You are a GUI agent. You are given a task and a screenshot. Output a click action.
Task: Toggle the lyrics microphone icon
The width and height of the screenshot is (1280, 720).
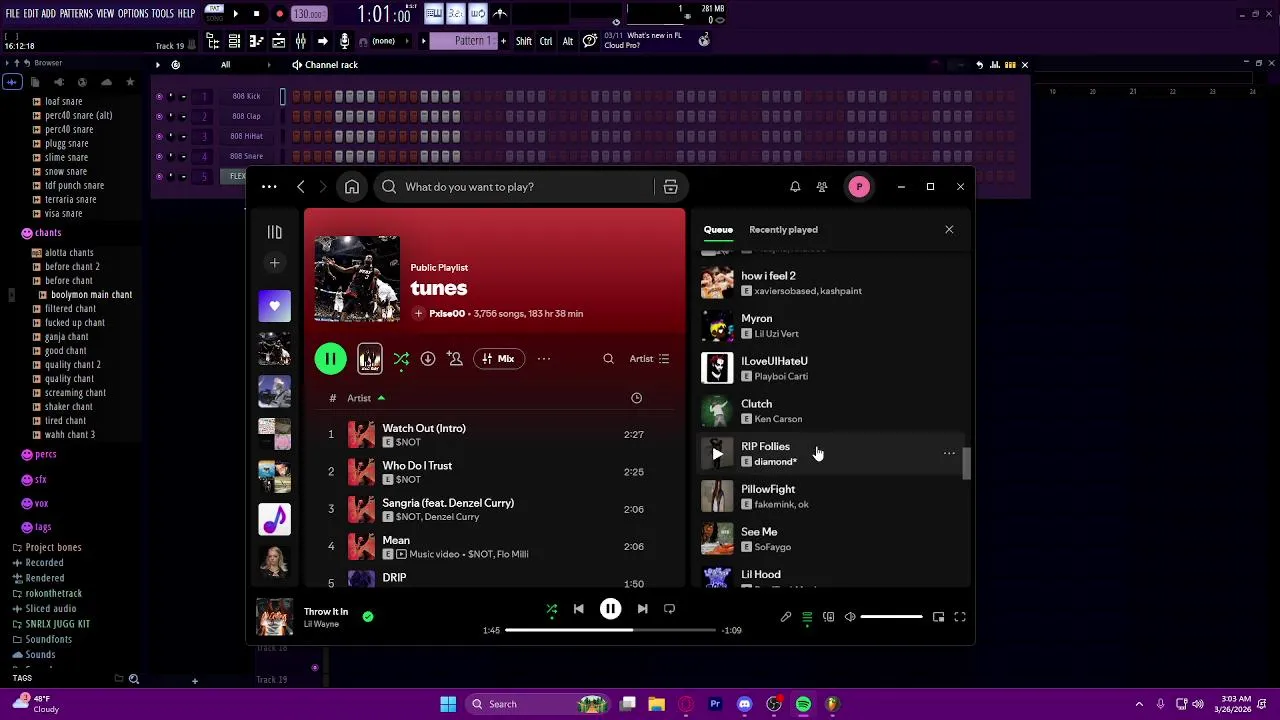tap(786, 617)
